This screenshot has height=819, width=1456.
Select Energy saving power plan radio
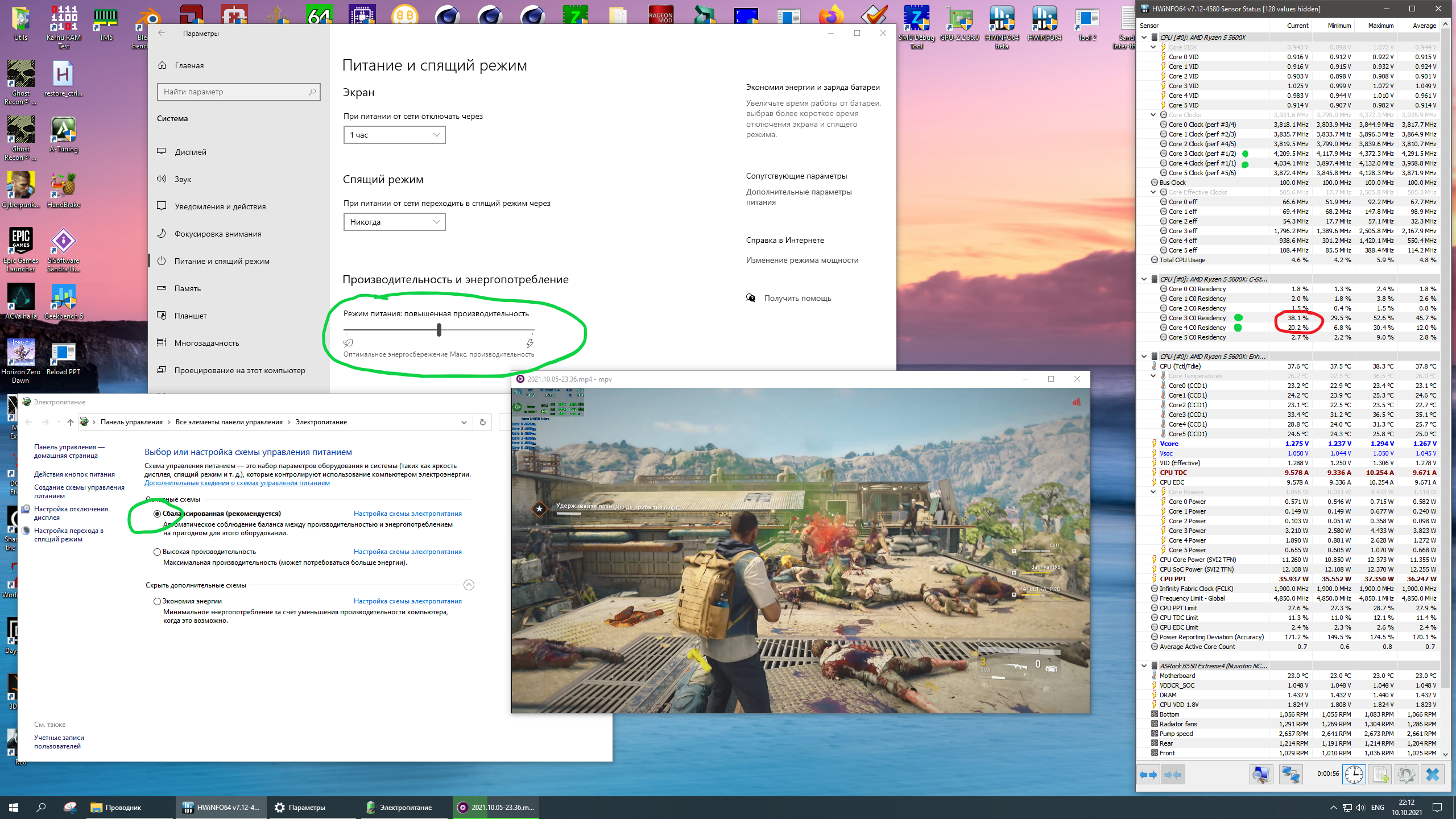click(157, 601)
